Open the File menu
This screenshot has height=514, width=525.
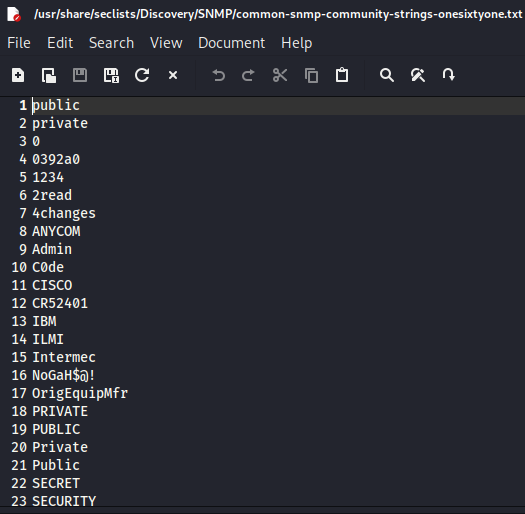pos(19,43)
